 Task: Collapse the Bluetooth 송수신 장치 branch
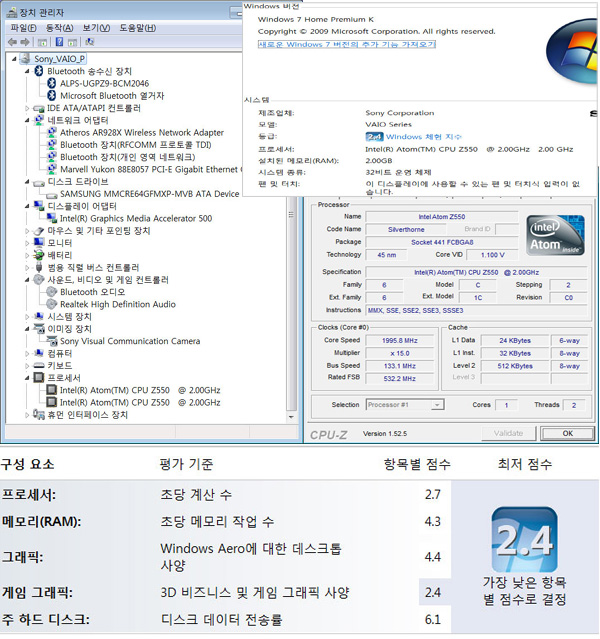[27, 71]
